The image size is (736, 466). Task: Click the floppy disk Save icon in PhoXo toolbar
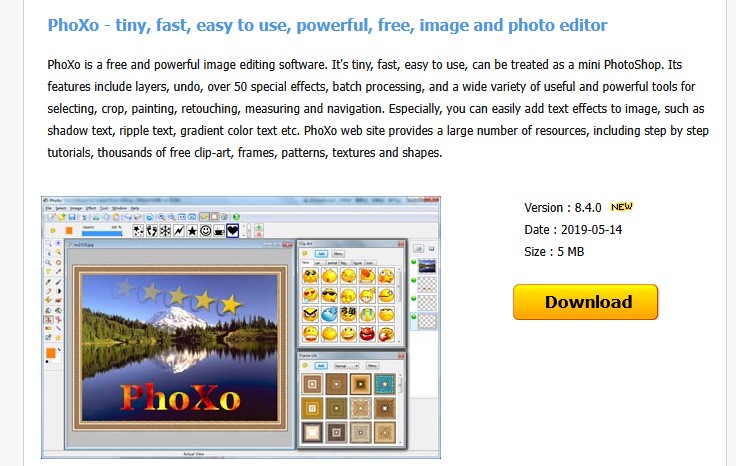(72, 217)
